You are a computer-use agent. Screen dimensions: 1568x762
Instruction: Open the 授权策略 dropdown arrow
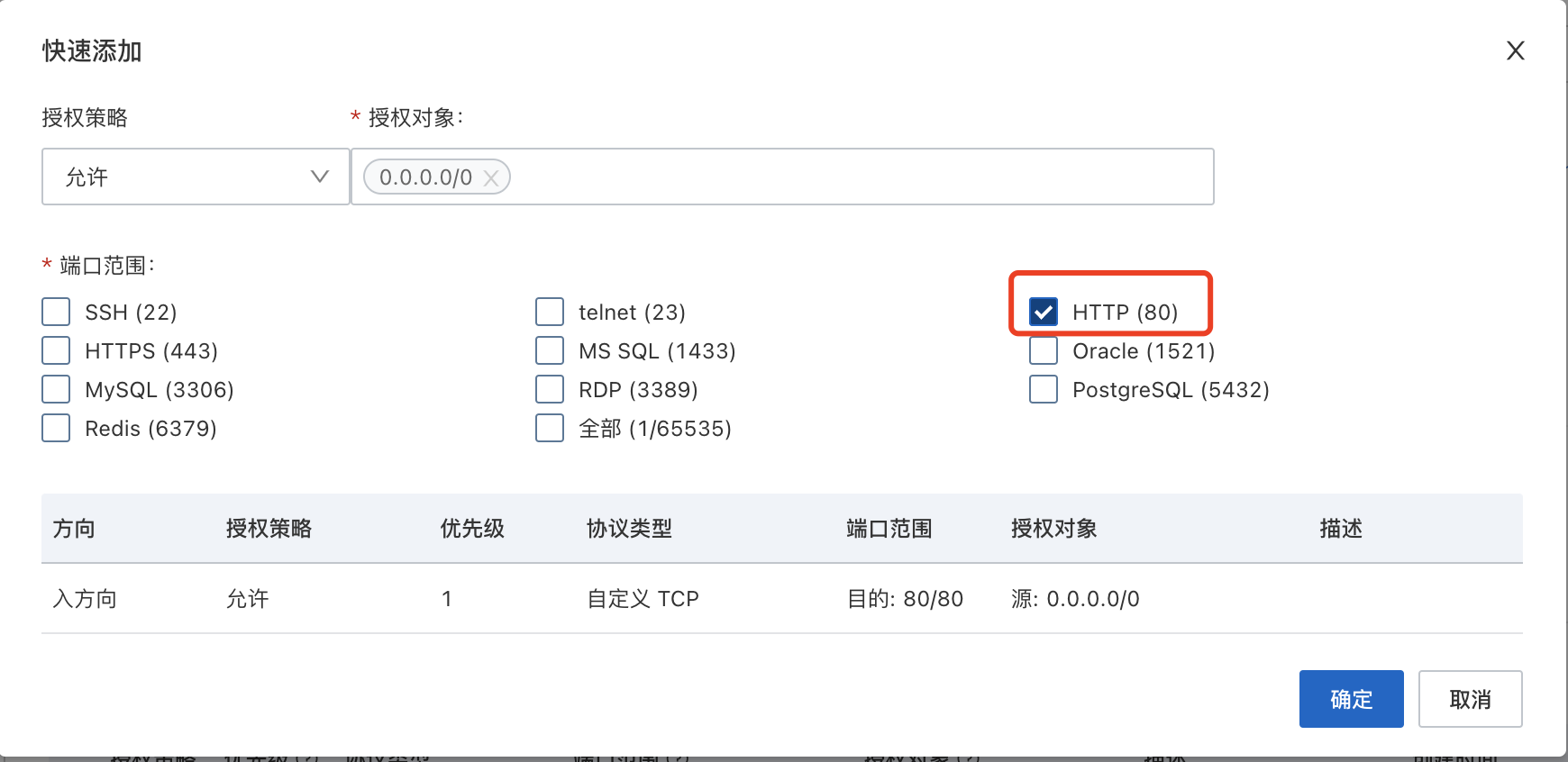click(319, 177)
